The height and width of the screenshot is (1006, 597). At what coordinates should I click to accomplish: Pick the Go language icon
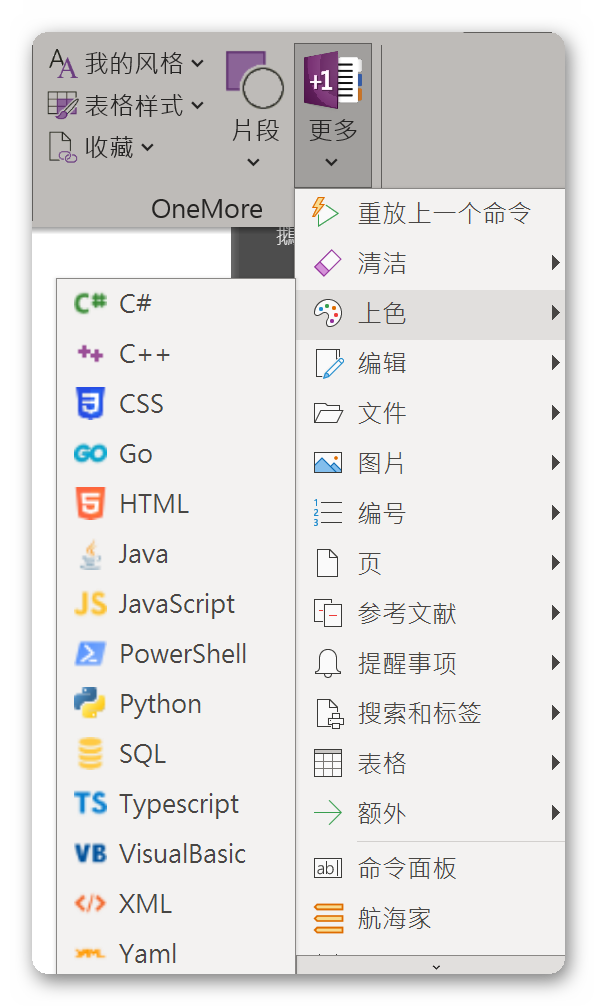tap(90, 454)
